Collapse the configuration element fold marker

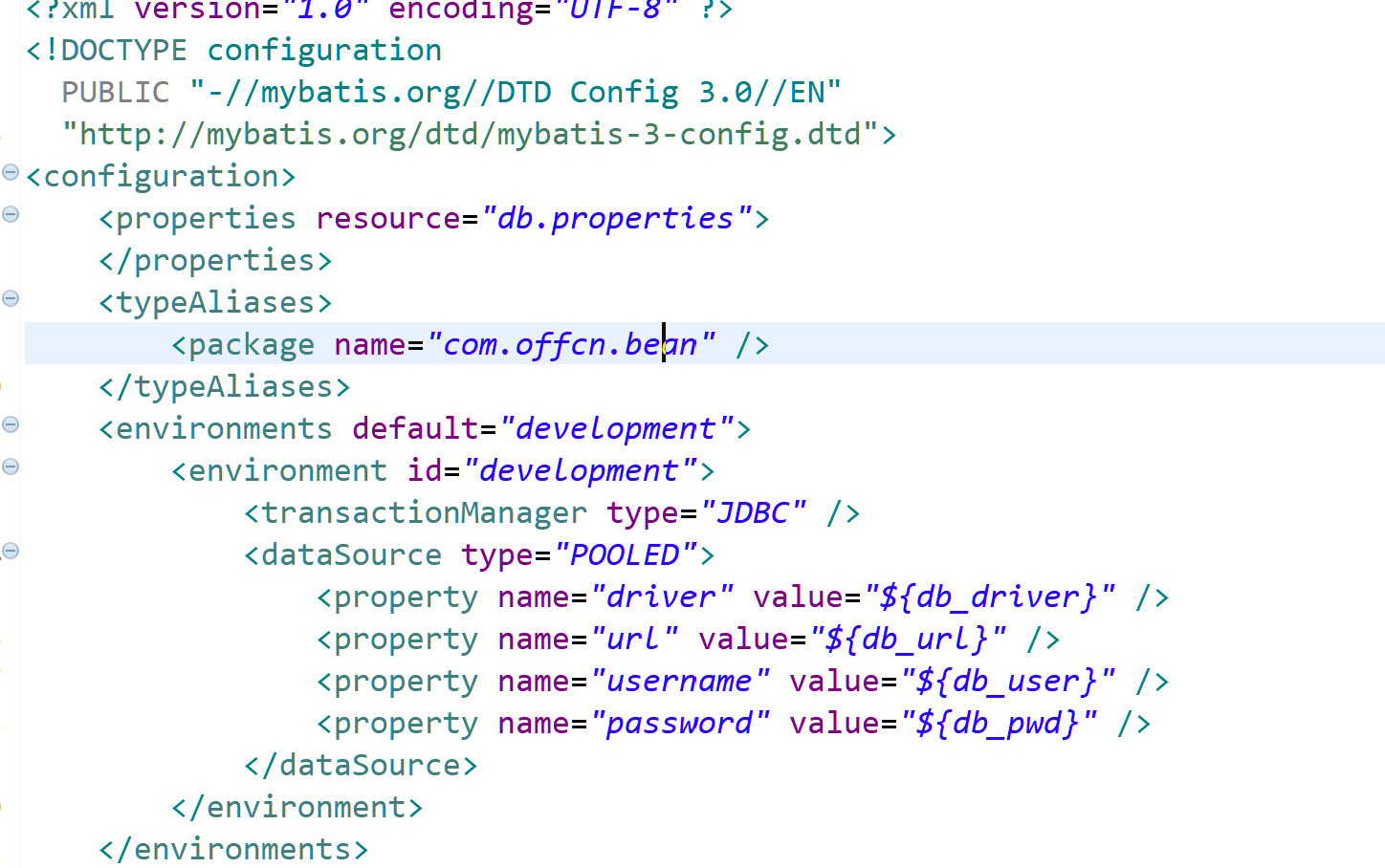coord(11,173)
